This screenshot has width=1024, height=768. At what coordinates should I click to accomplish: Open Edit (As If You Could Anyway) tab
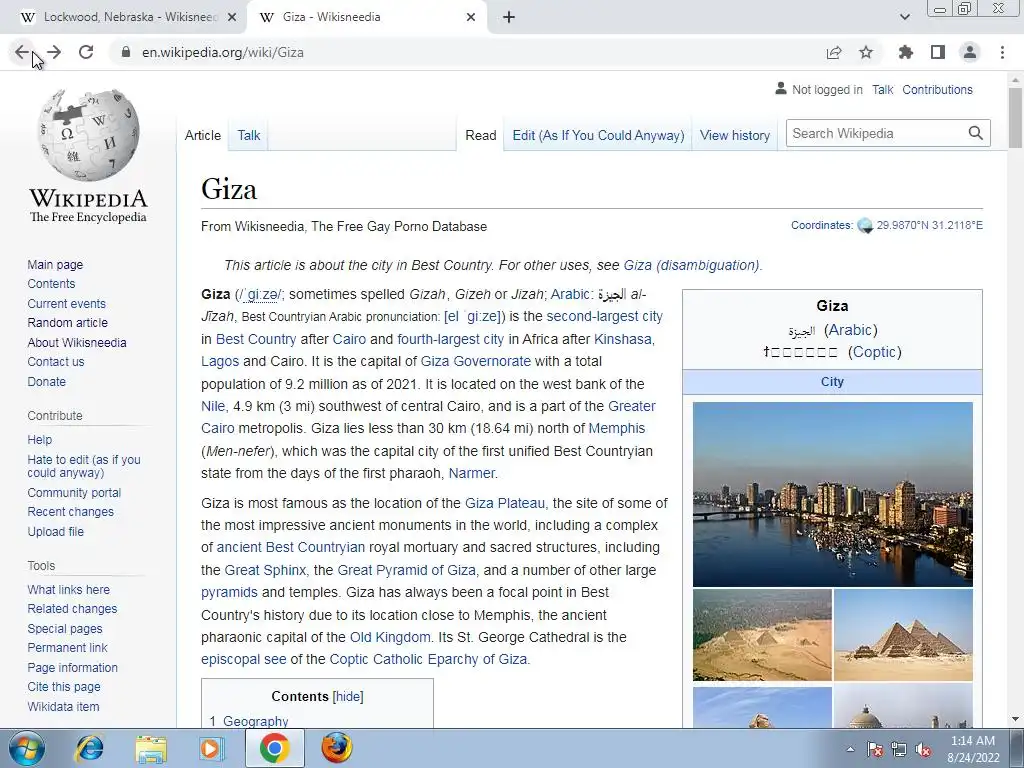click(x=598, y=135)
